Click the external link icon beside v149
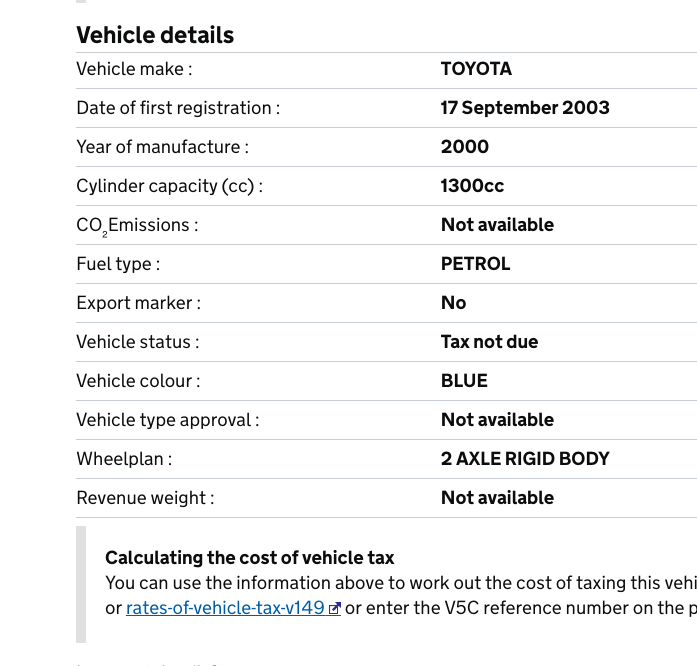The width and height of the screenshot is (697, 666). click(335, 608)
